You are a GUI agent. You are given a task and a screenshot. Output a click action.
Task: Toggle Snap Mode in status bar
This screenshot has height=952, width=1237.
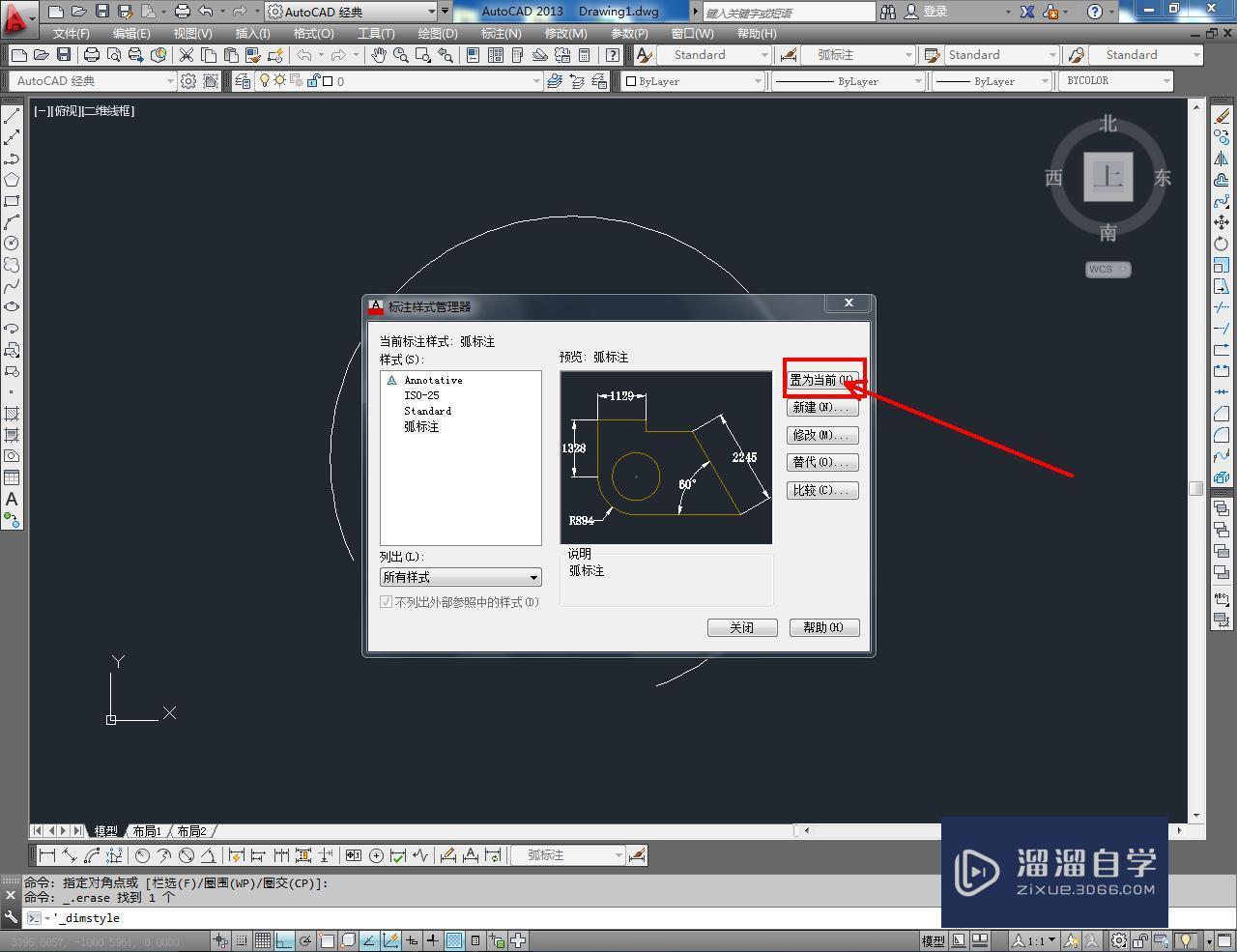(242, 940)
